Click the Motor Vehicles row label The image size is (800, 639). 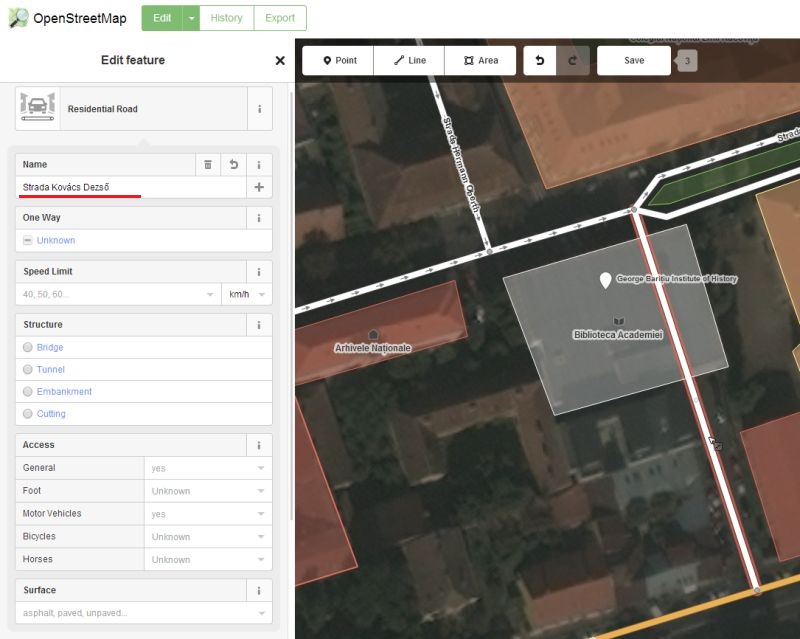[x=52, y=513]
